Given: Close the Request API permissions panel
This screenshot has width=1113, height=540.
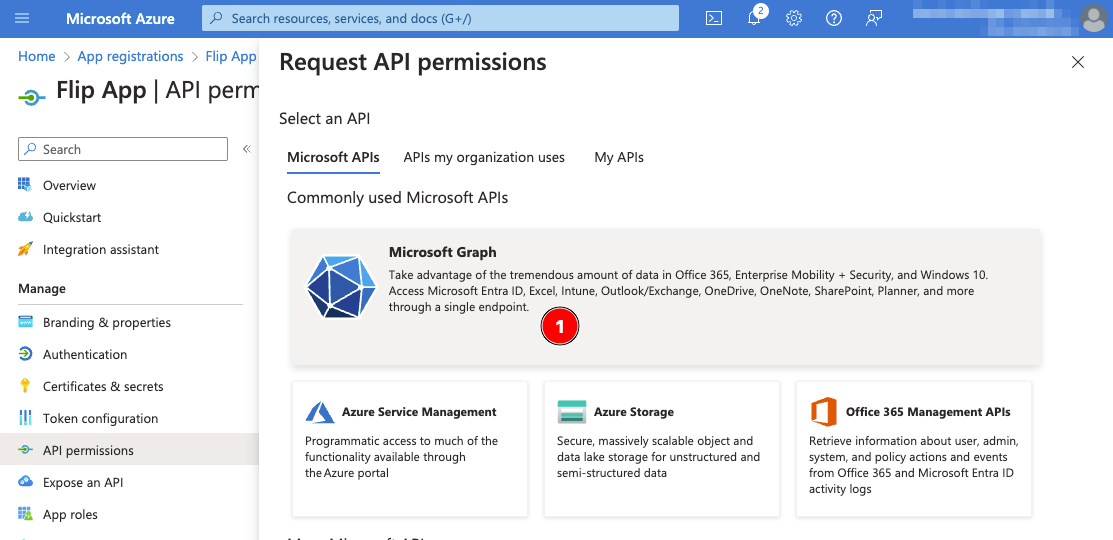Looking at the screenshot, I should [x=1078, y=62].
